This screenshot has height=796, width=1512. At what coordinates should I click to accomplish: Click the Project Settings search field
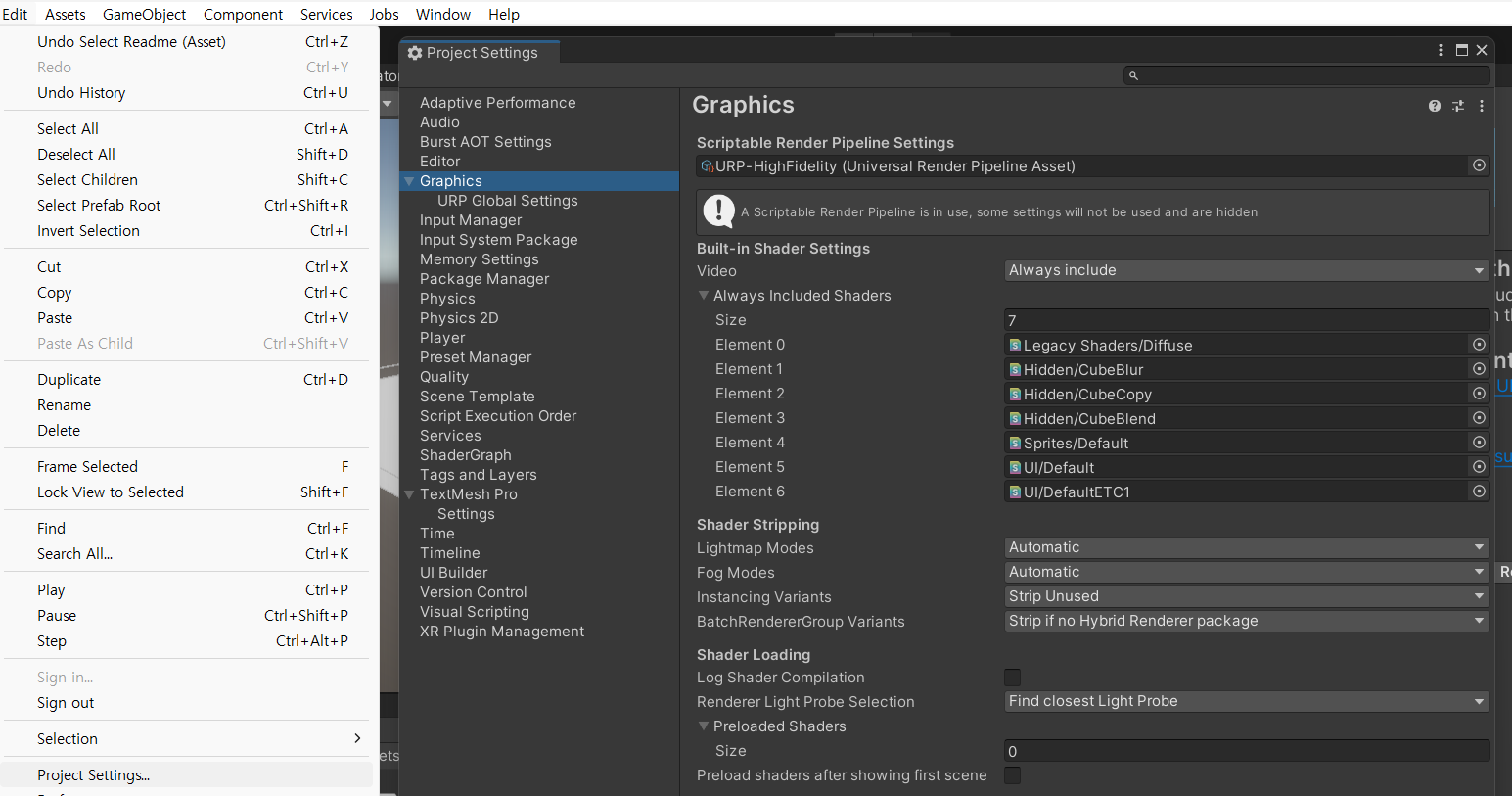click(1306, 75)
